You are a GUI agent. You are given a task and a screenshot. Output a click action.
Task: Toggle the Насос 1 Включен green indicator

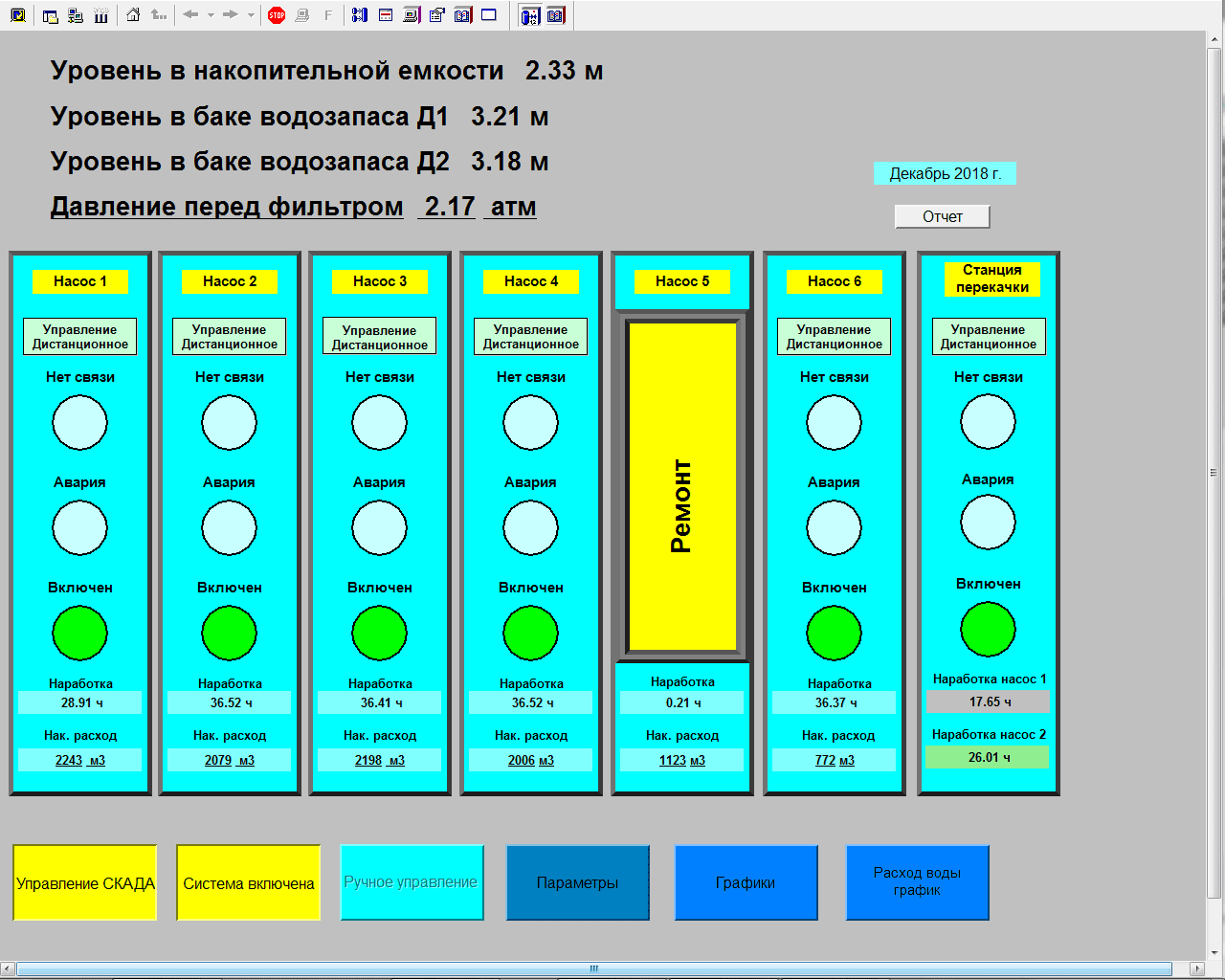[79, 633]
